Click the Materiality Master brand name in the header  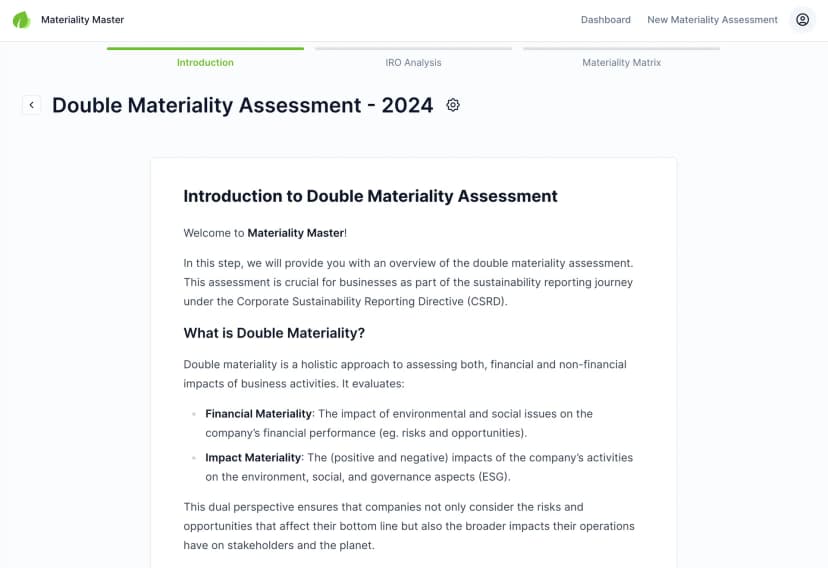tap(82, 20)
